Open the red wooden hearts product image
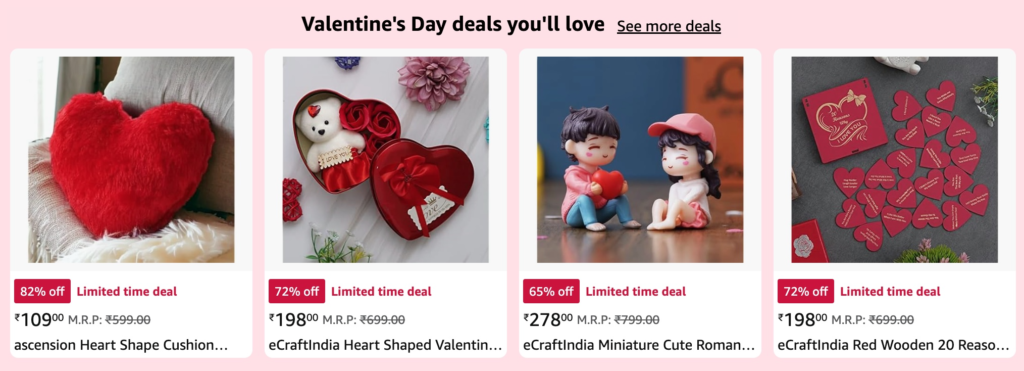The image size is (1024, 371). click(895, 159)
